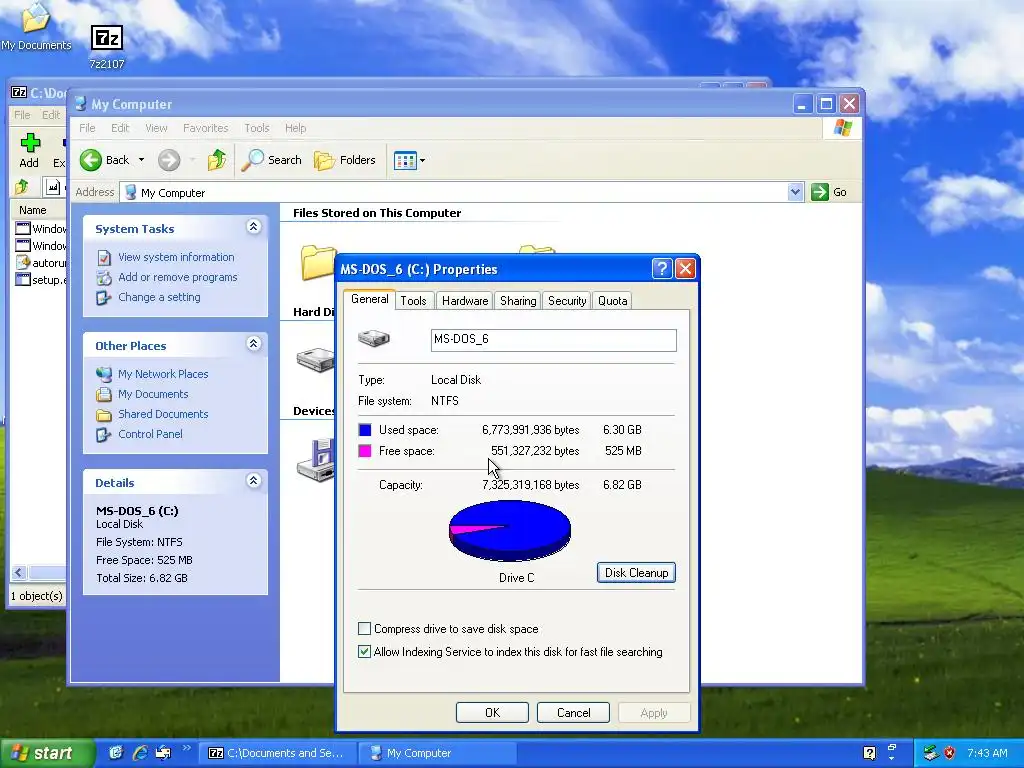1024x768 pixels.
Task: Switch to the Hardware tab
Action: (465, 300)
